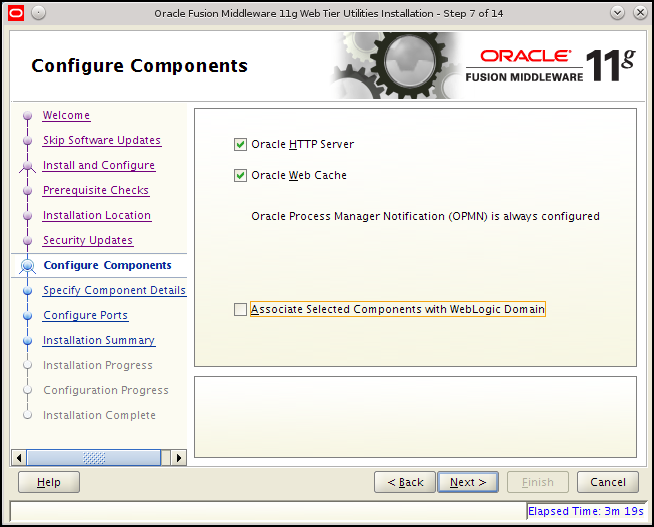Minimize the installer window

coord(617,13)
